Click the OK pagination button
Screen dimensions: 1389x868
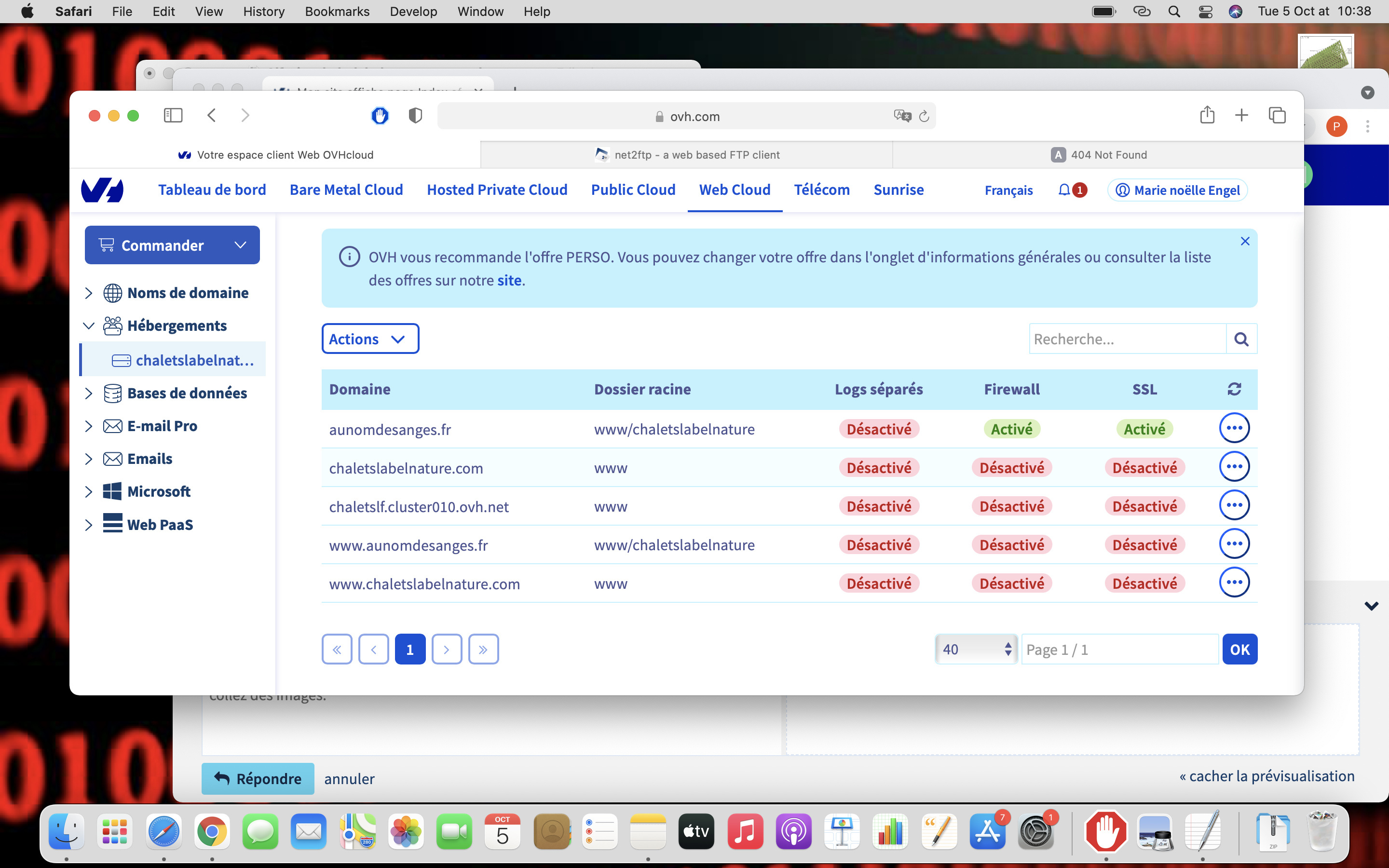coord(1239,649)
